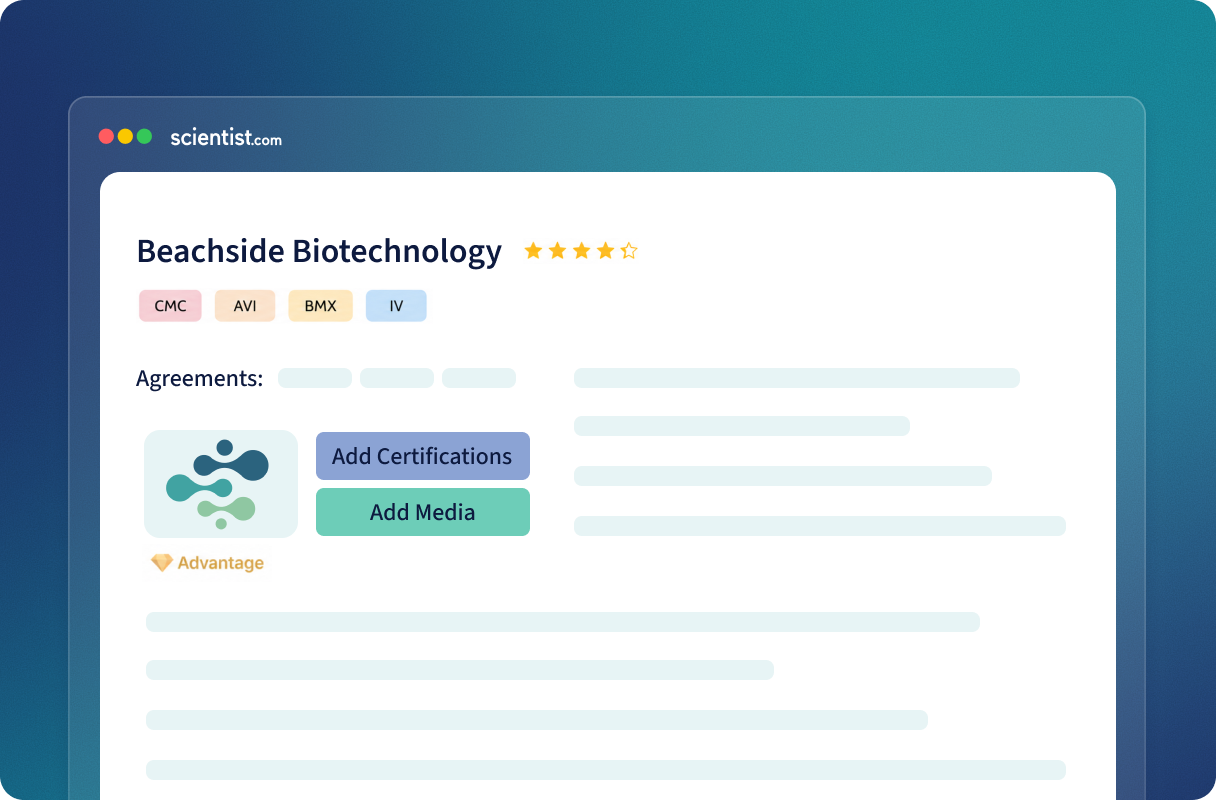
Task: Select the IV tag
Action: tap(396, 306)
